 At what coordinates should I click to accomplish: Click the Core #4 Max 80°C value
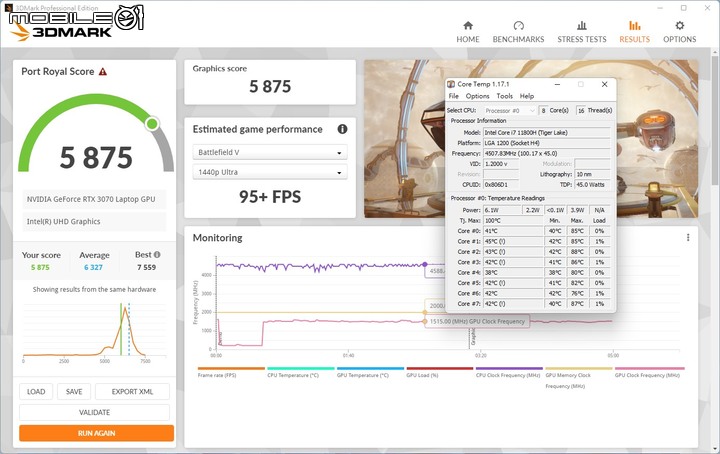coord(577,272)
